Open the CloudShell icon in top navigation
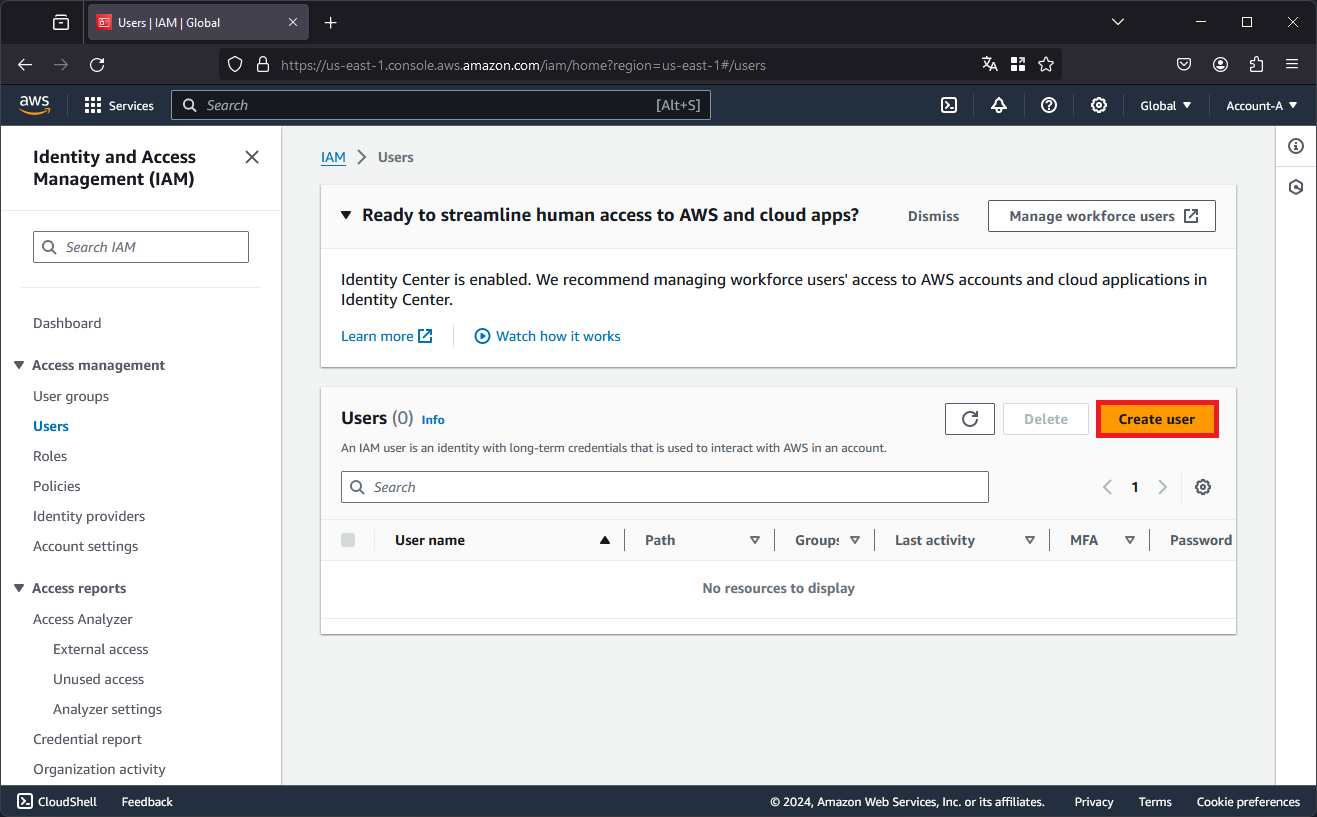Image resolution: width=1317 pixels, height=817 pixels. (x=949, y=105)
